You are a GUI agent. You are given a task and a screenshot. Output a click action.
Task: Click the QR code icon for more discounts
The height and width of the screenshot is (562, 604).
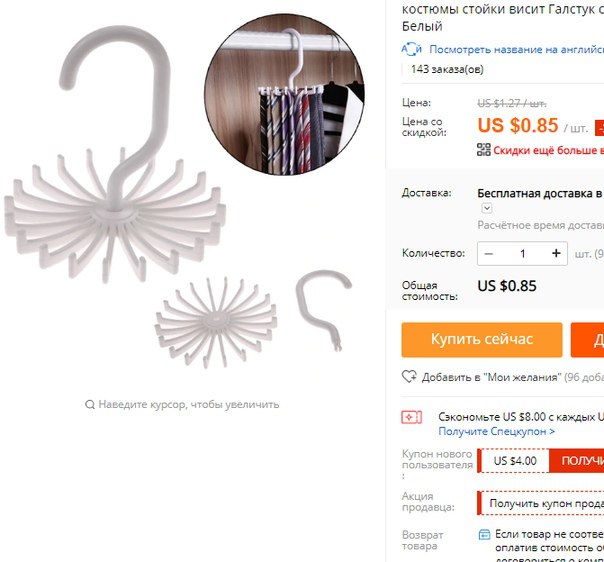(484, 149)
